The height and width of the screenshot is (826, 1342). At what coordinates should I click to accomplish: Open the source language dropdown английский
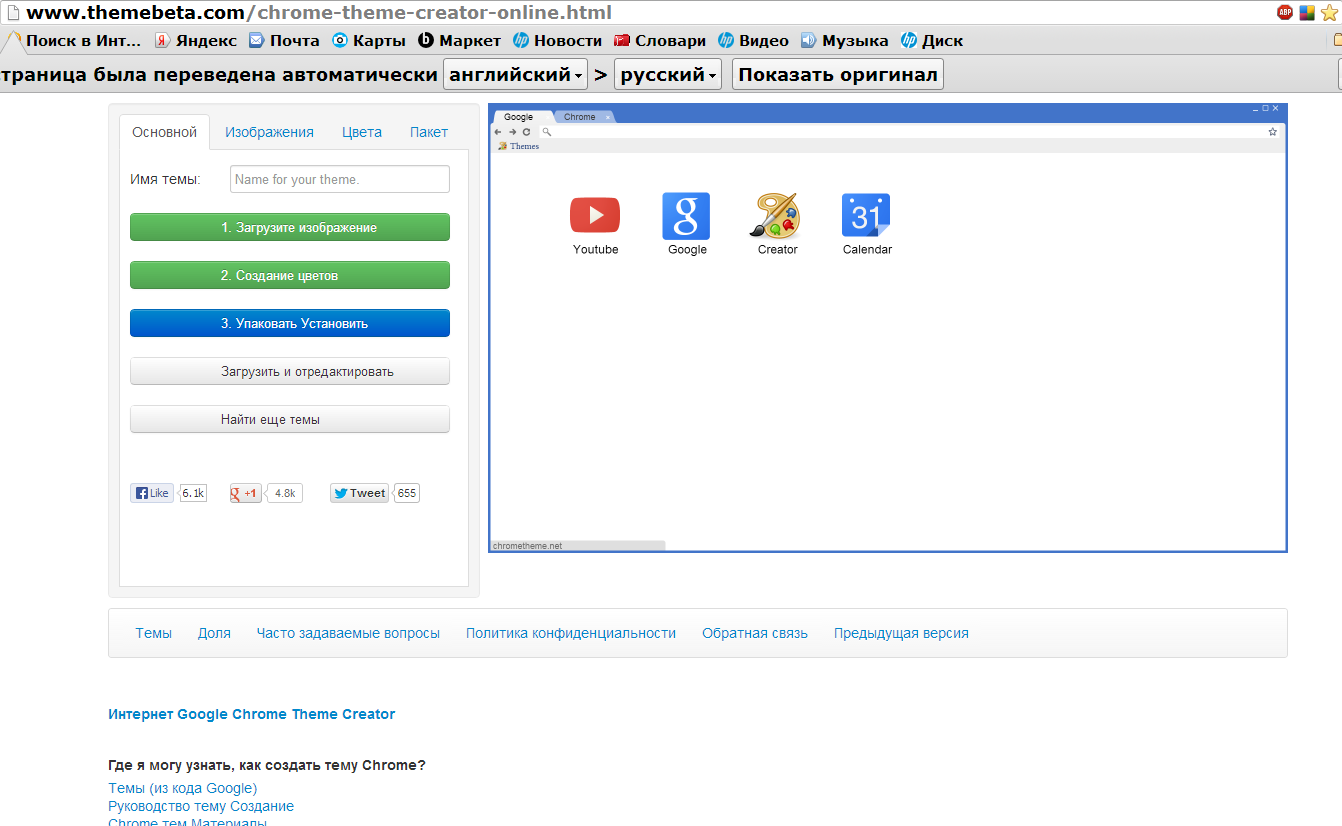coord(515,75)
